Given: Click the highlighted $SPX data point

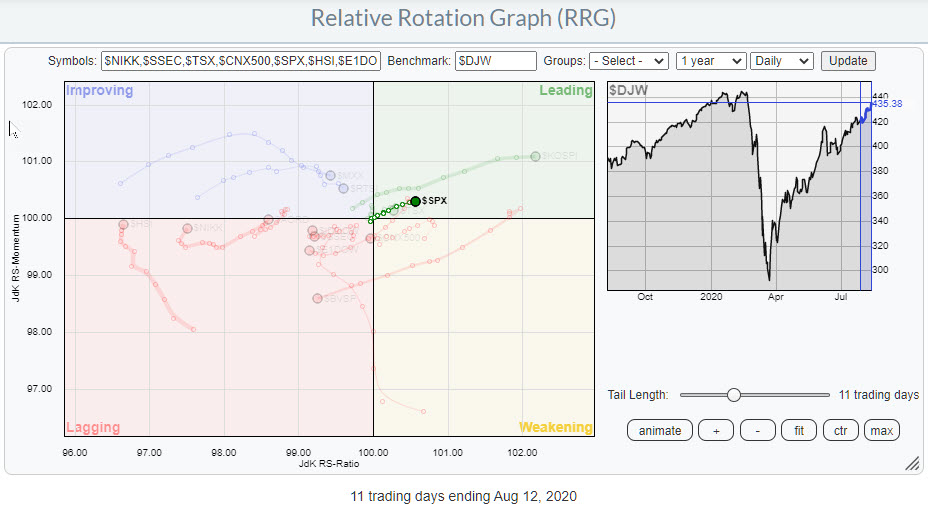Looking at the screenshot, I should 416,201.
